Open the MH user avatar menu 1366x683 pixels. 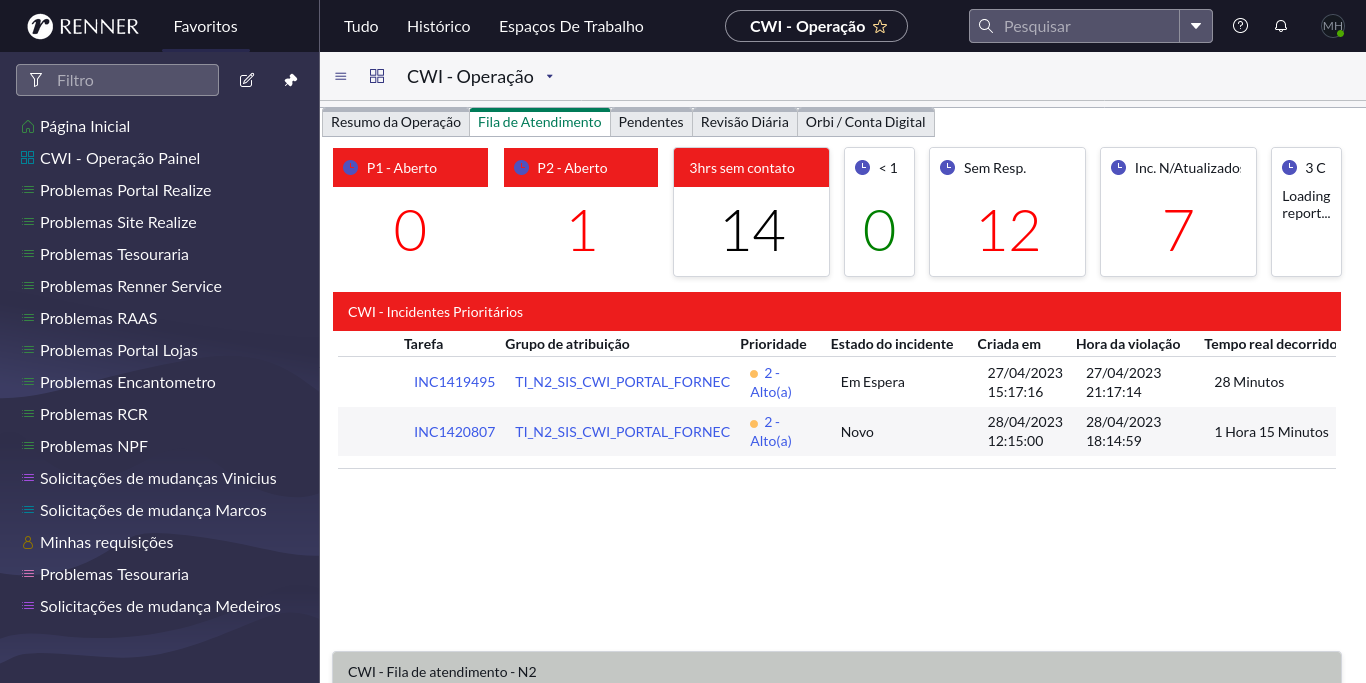pyautogui.click(x=1333, y=26)
